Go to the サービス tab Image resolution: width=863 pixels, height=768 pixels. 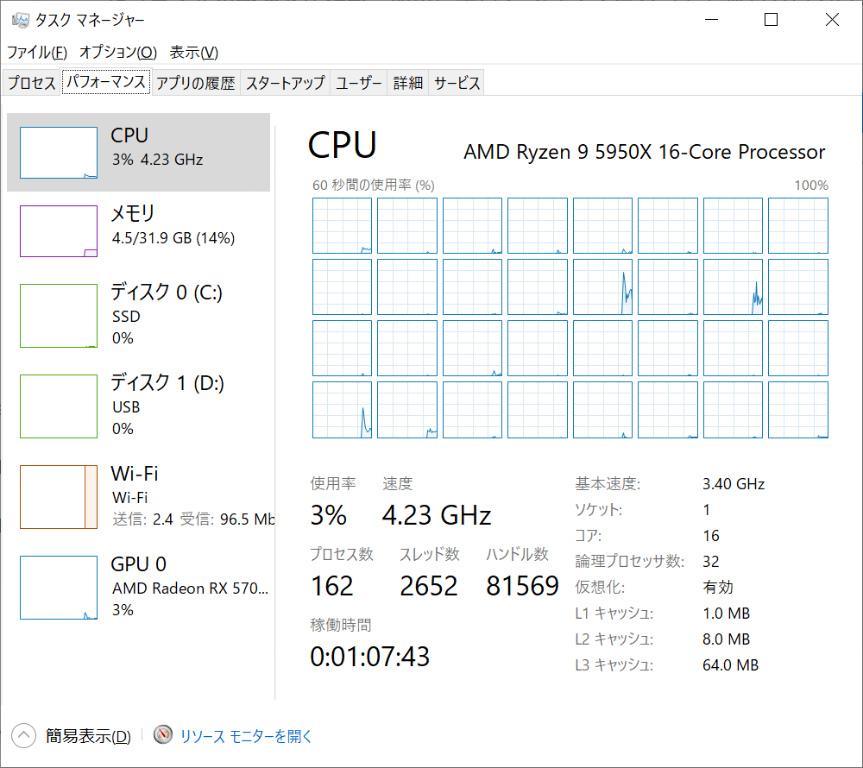[457, 83]
